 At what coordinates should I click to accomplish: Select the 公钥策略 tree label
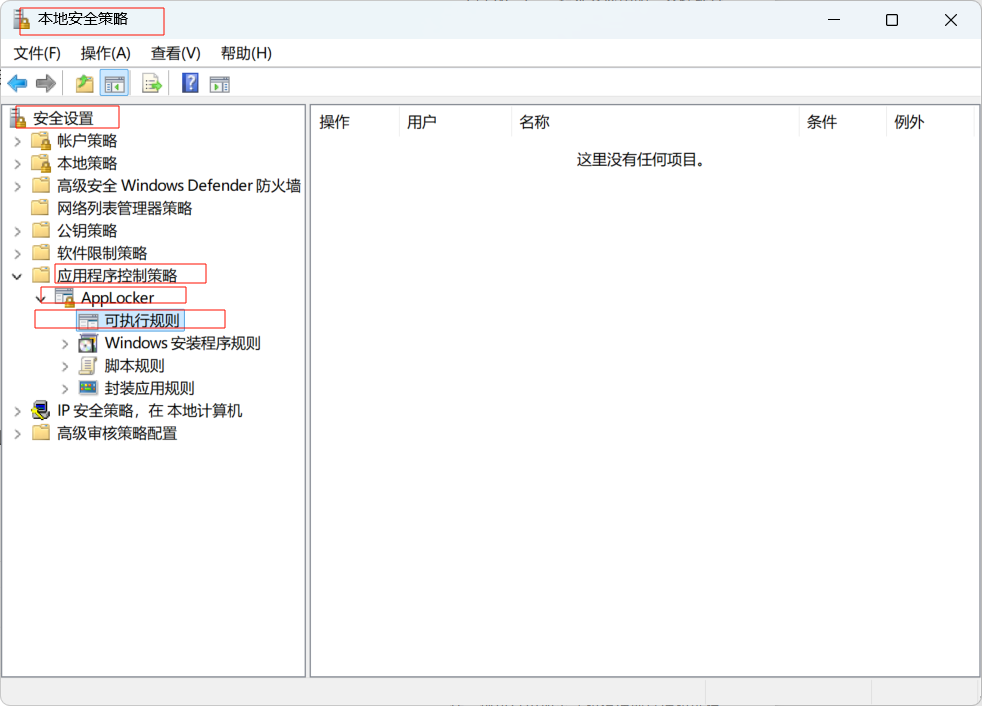[x=87, y=231]
